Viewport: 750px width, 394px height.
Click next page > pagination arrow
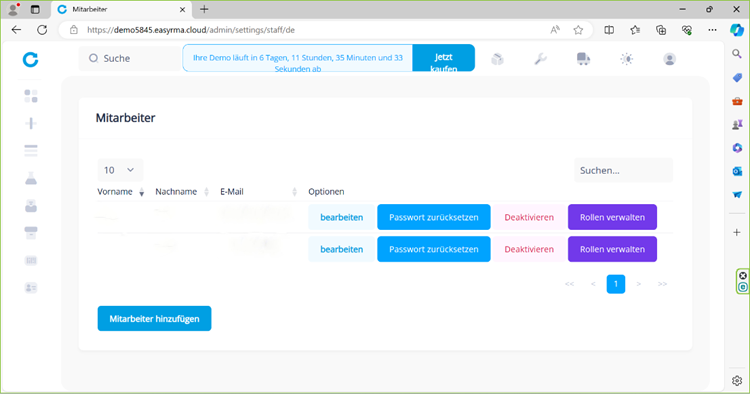pos(639,284)
